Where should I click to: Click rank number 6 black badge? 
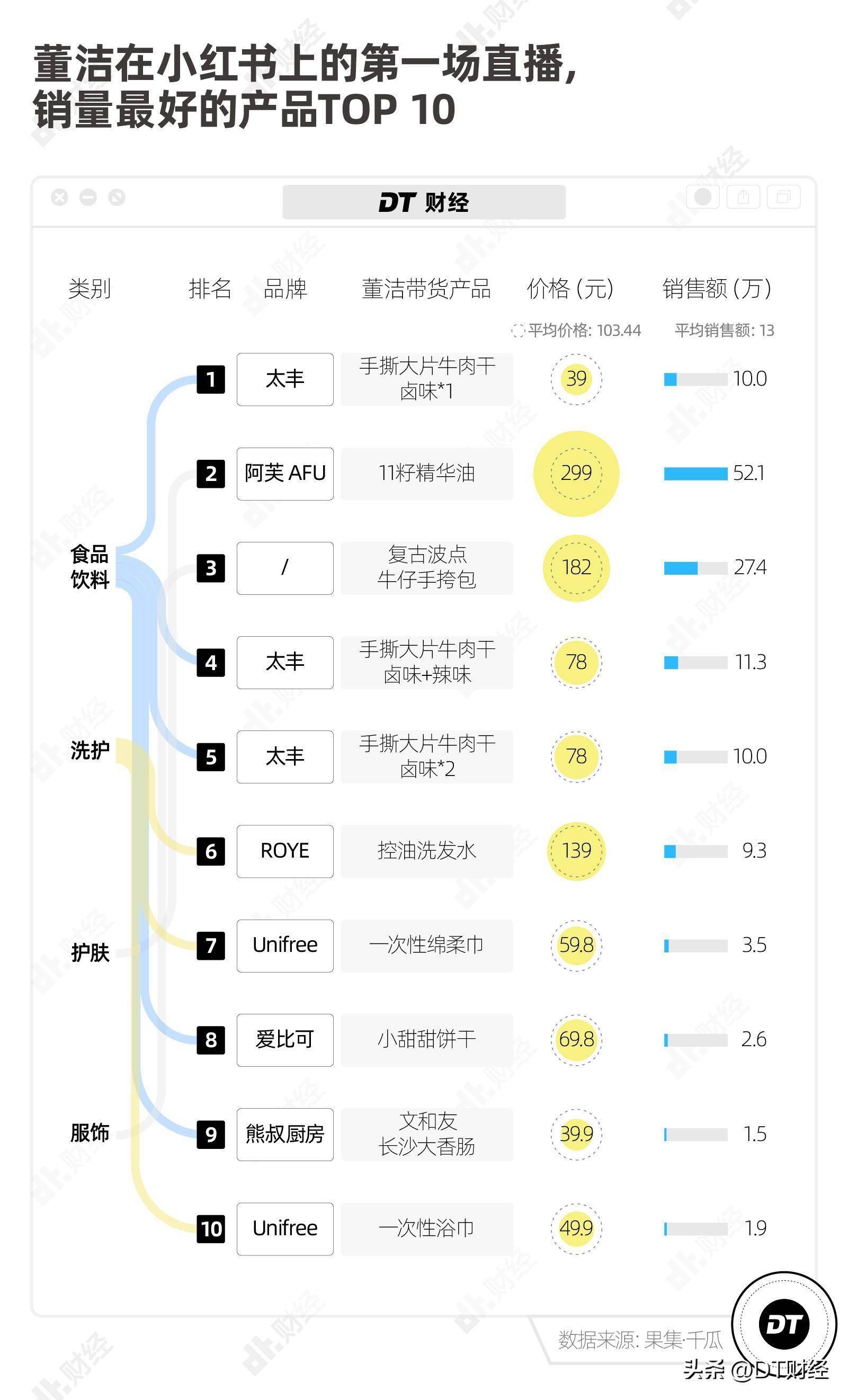pos(211,851)
